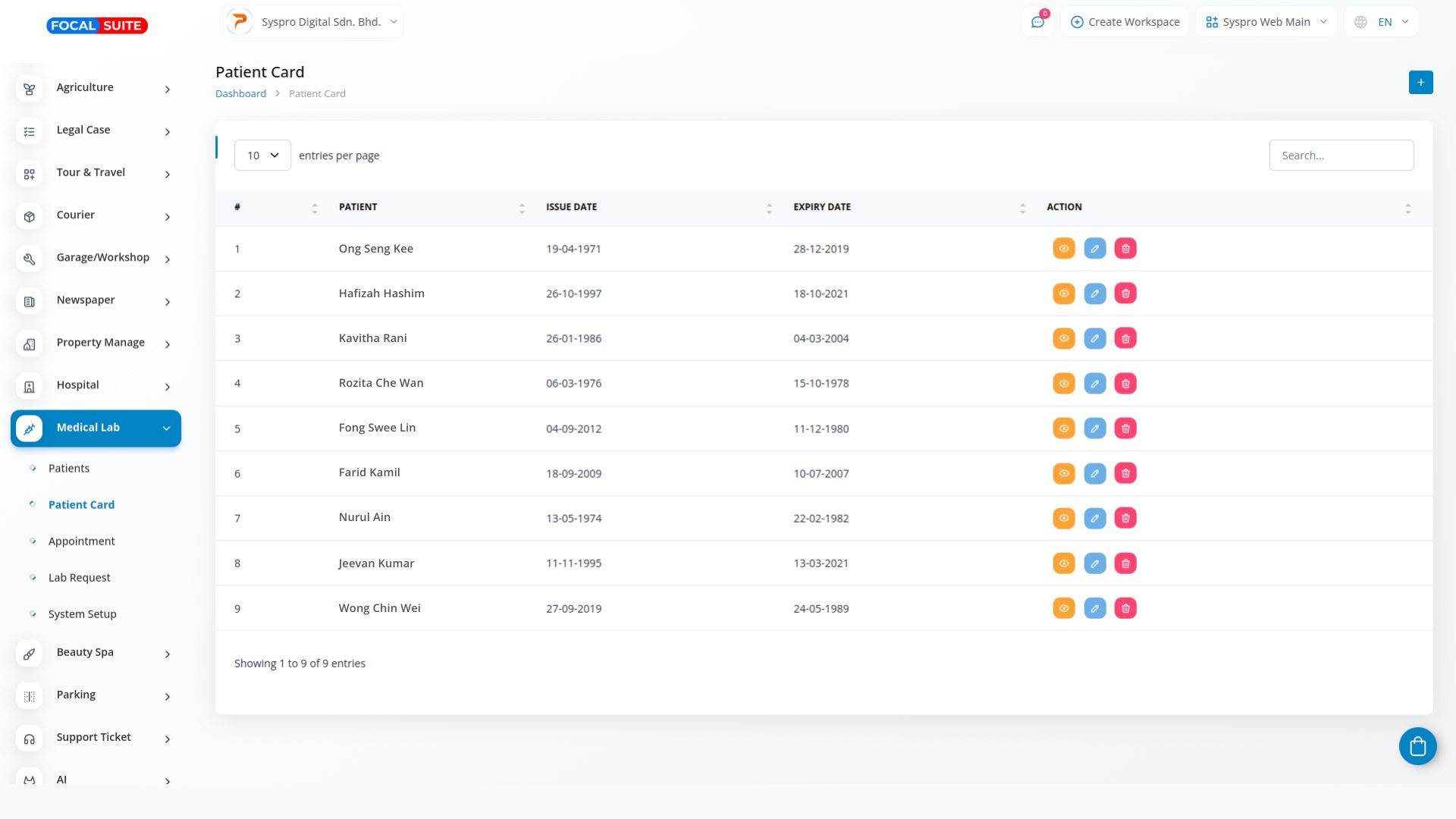
Task: Delete Kavitha Rani's patient card
Action: pyautogui.click(x=1125, y=338)
